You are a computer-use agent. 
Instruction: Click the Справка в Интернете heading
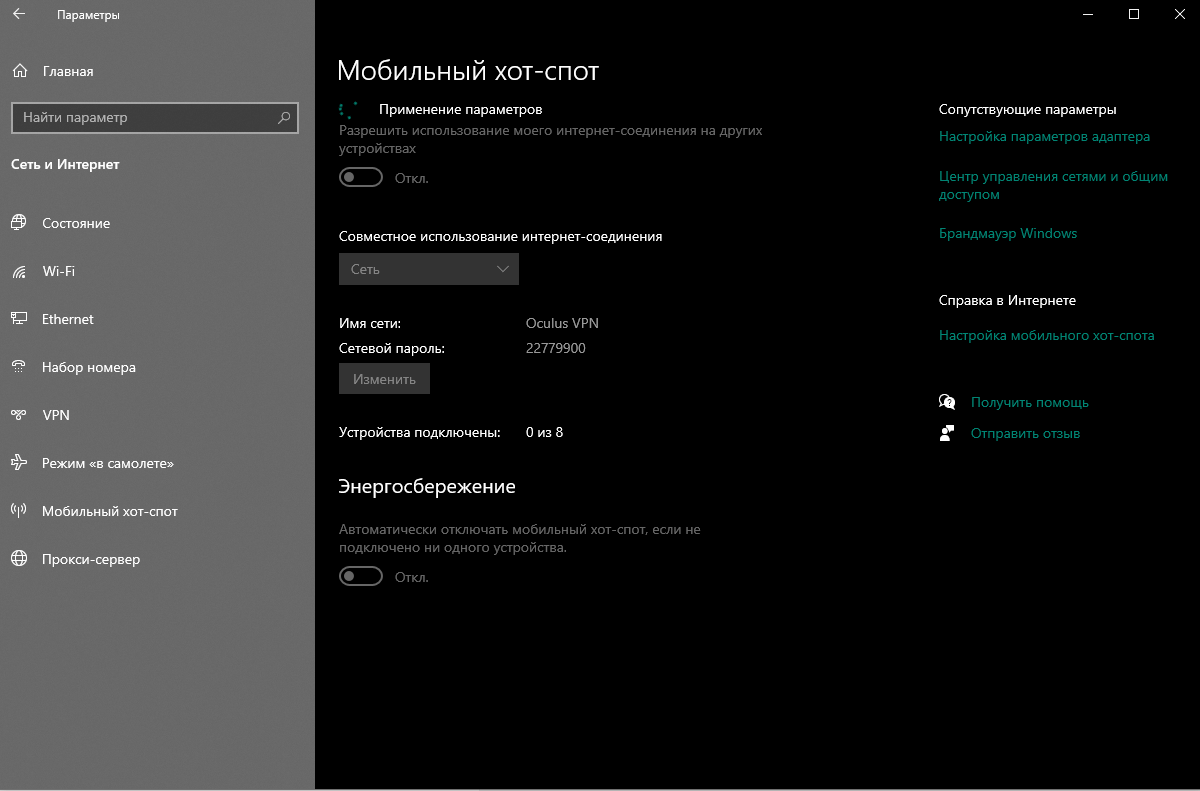point(1007,300)
